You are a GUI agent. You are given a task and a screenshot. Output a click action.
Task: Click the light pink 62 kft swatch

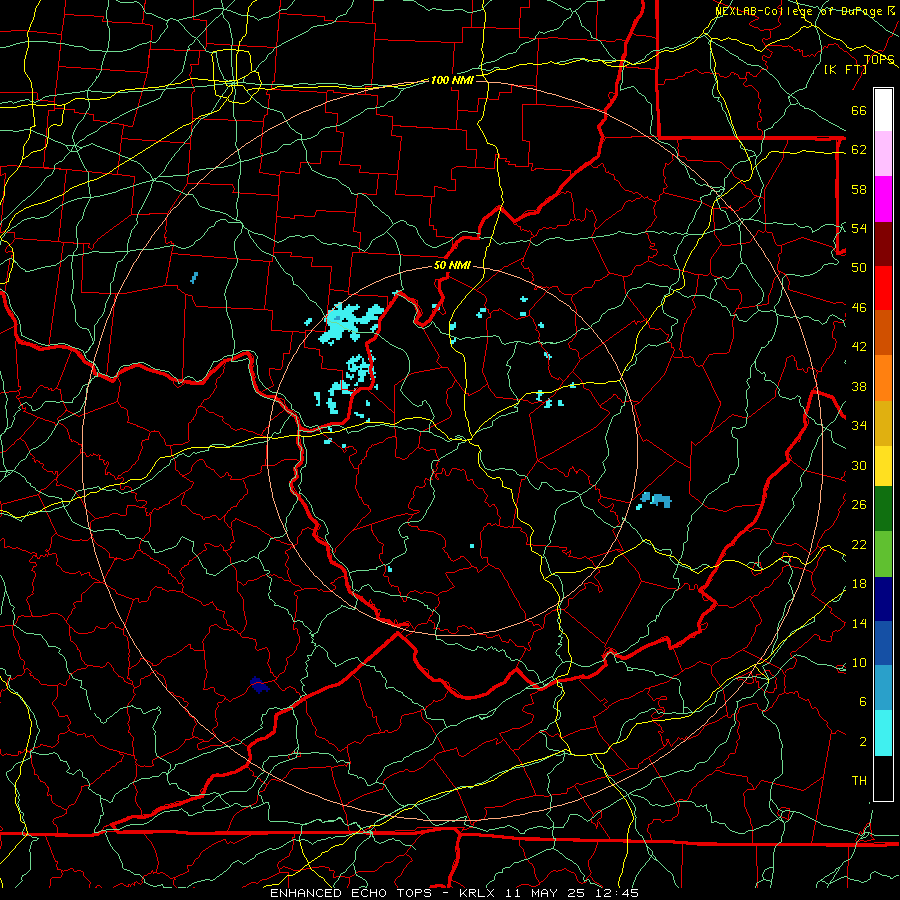[x=883, y=154]
